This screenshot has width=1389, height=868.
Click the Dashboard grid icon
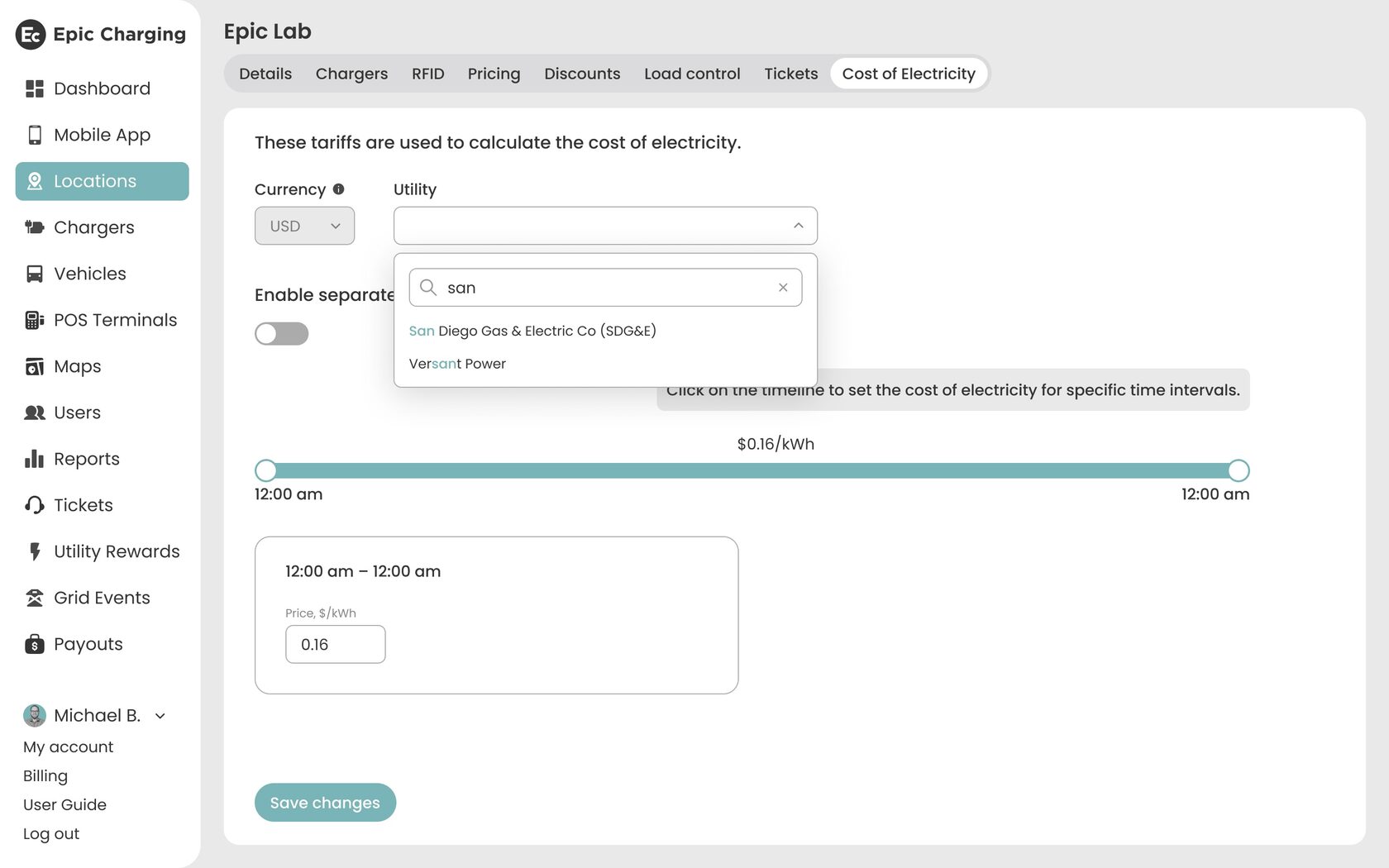34,88
